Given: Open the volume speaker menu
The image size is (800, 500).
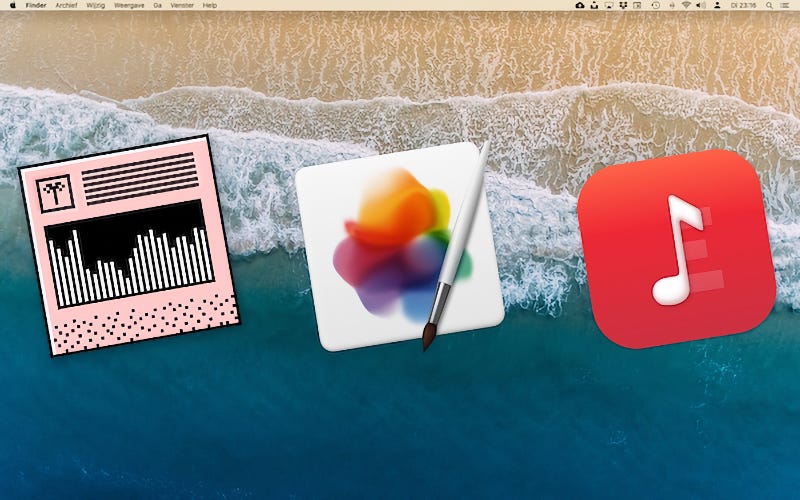Looking at the screenshot, I should [701, 5].
